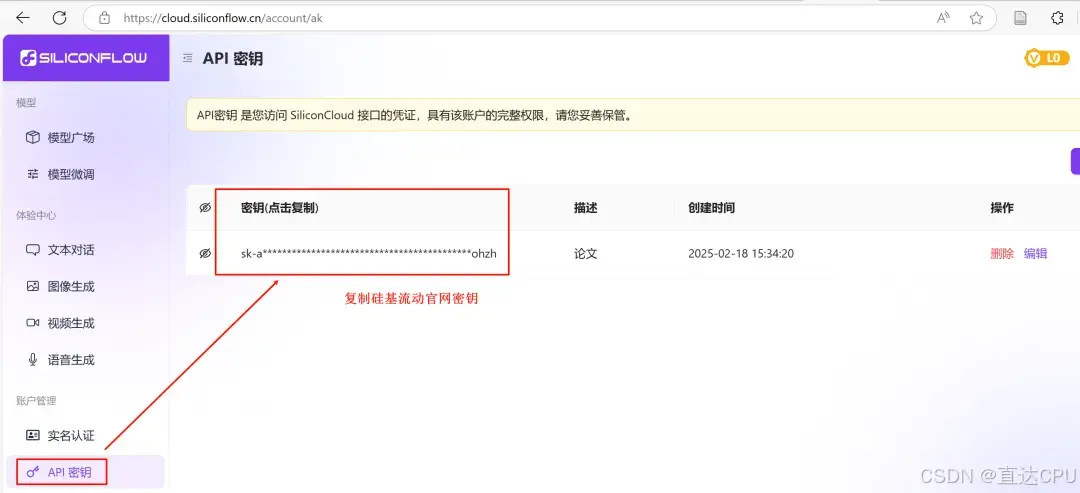Click the 视频生成 camera icon
Viewport: 1080px width, 493px height.
pyautogui.click(x=32, y=323)
